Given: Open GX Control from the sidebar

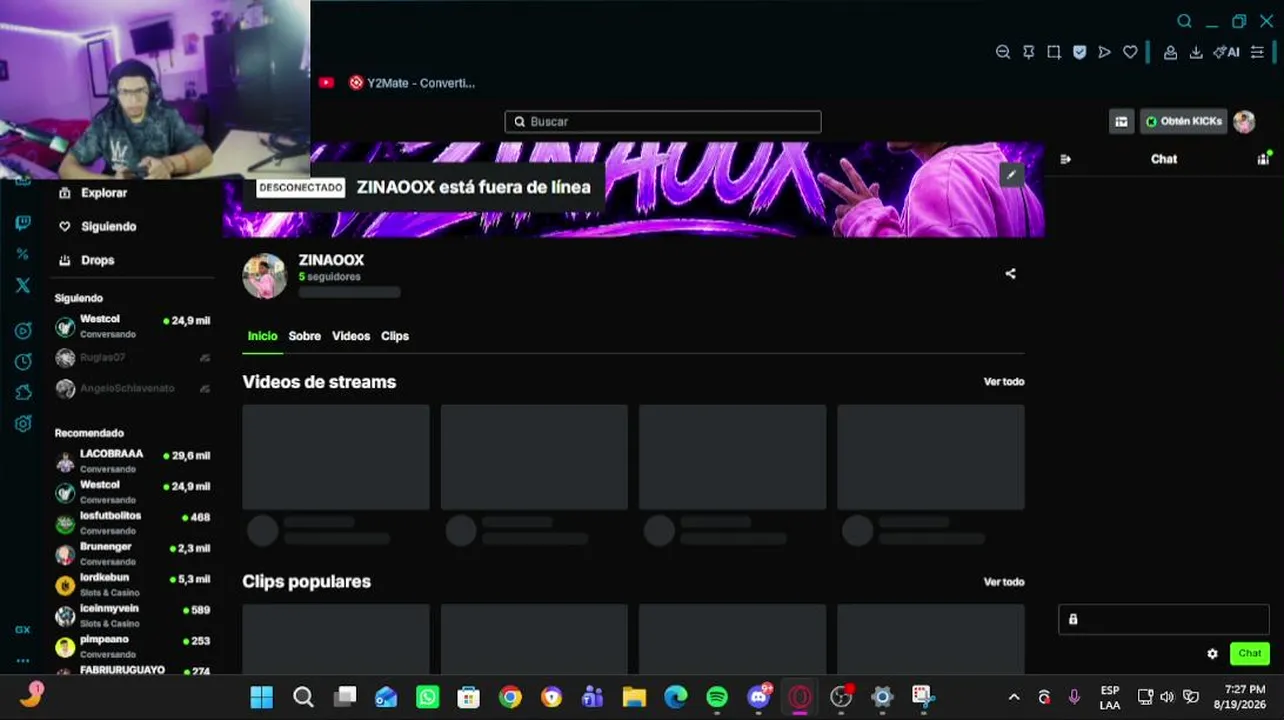Looking at the screenshot, I should (x=23, y=630).
